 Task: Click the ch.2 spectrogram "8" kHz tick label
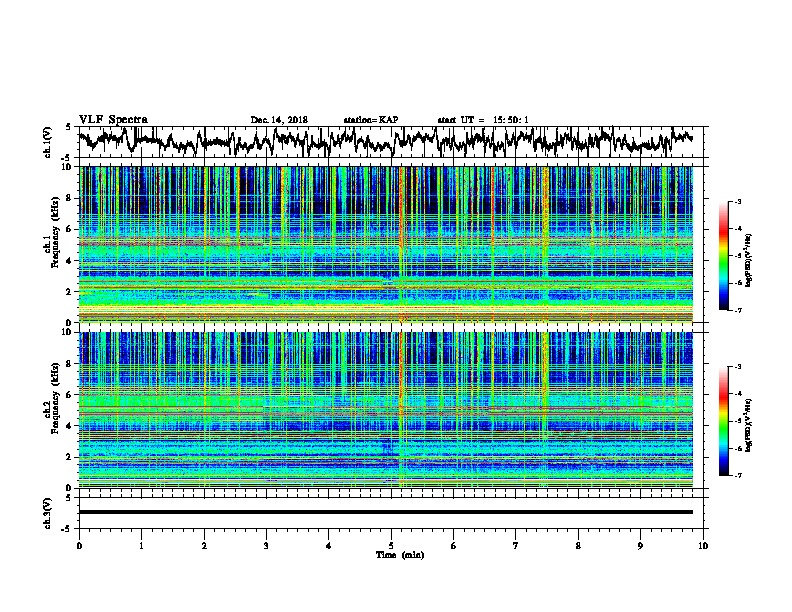[x=70, y=364]
